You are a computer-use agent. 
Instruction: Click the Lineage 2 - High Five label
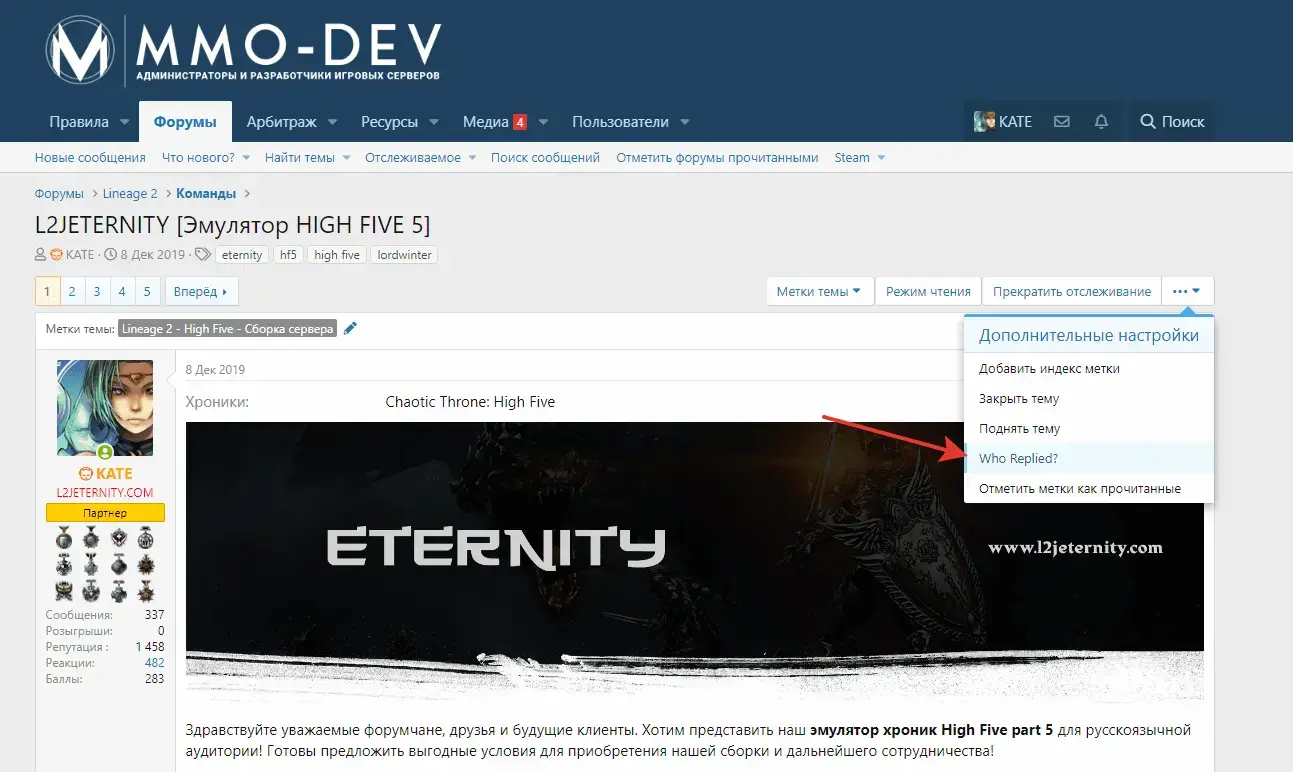coord(227,329)
